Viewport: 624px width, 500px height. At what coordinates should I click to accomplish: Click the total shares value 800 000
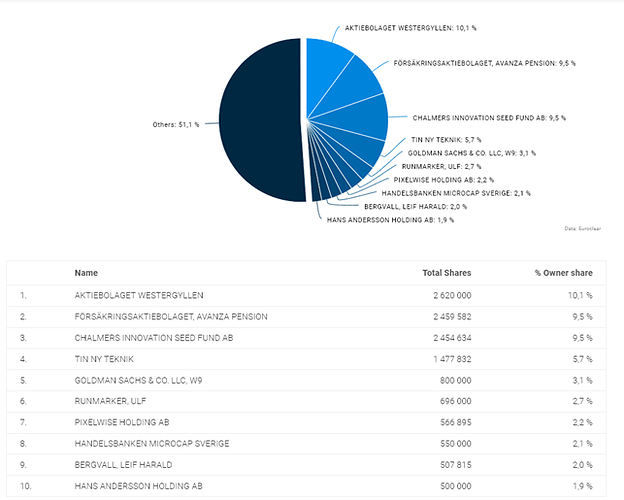[x=455, y=380]
